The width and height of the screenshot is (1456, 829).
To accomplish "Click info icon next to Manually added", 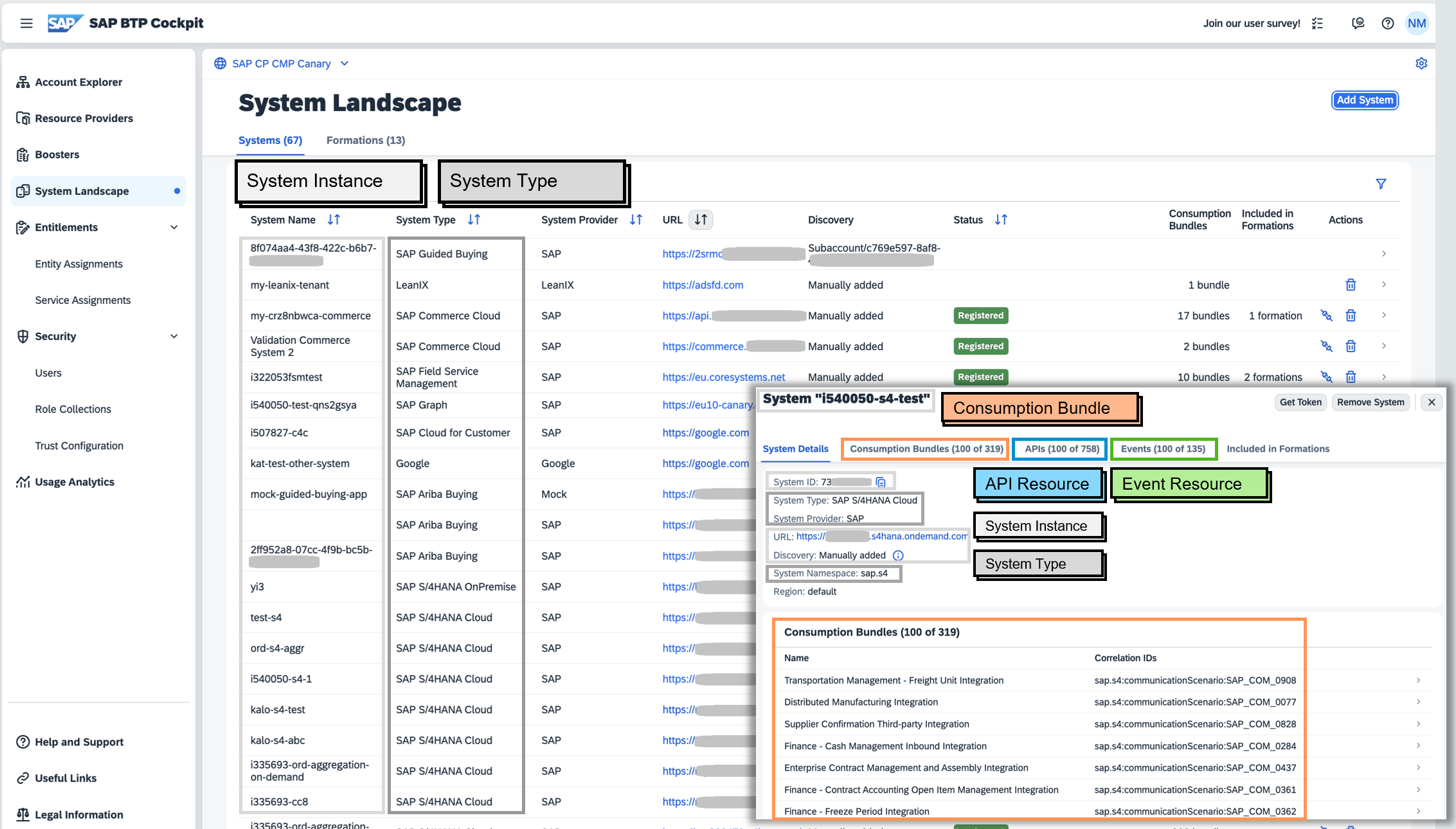I will click(898, 555).
